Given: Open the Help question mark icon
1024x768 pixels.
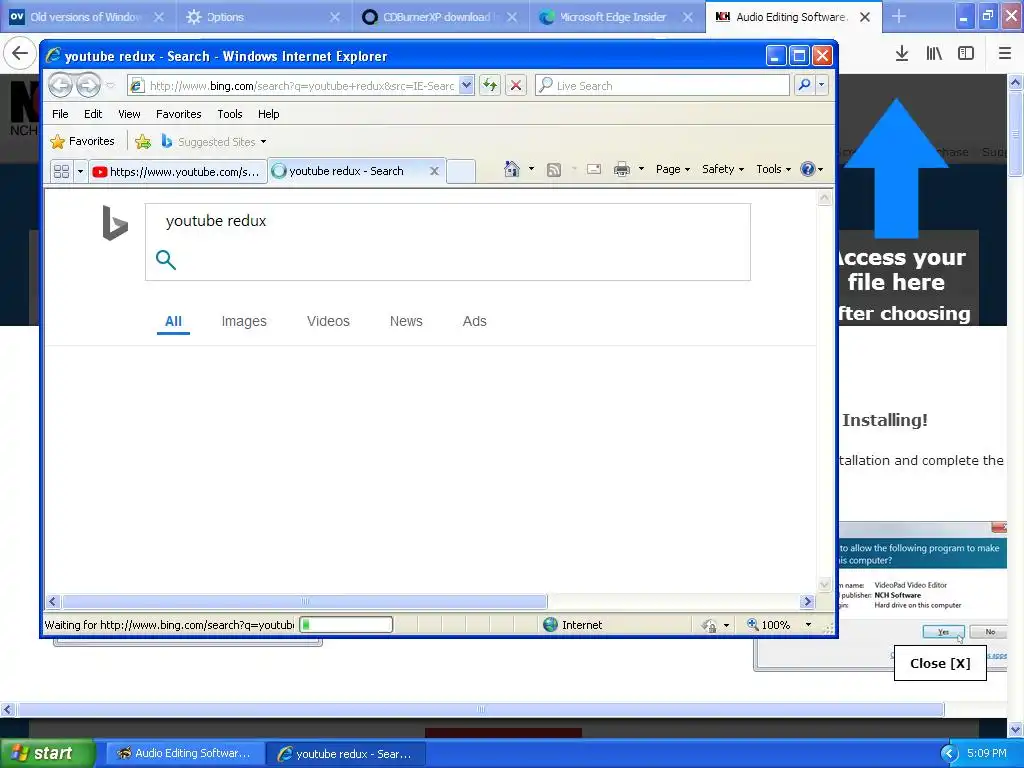Looking at the screenshot, I should pyautogui.click(x=808, y=169).
